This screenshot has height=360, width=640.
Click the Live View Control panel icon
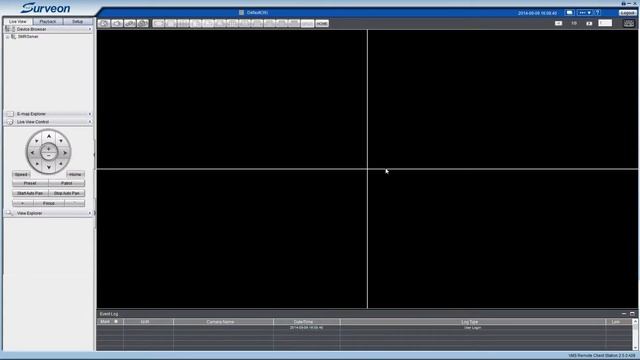pyautogui.click(x=10, y=122)
